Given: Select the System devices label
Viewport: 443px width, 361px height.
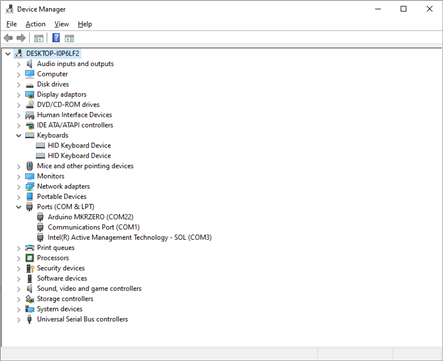Looking at the screenshot, I should coord(60,309).
